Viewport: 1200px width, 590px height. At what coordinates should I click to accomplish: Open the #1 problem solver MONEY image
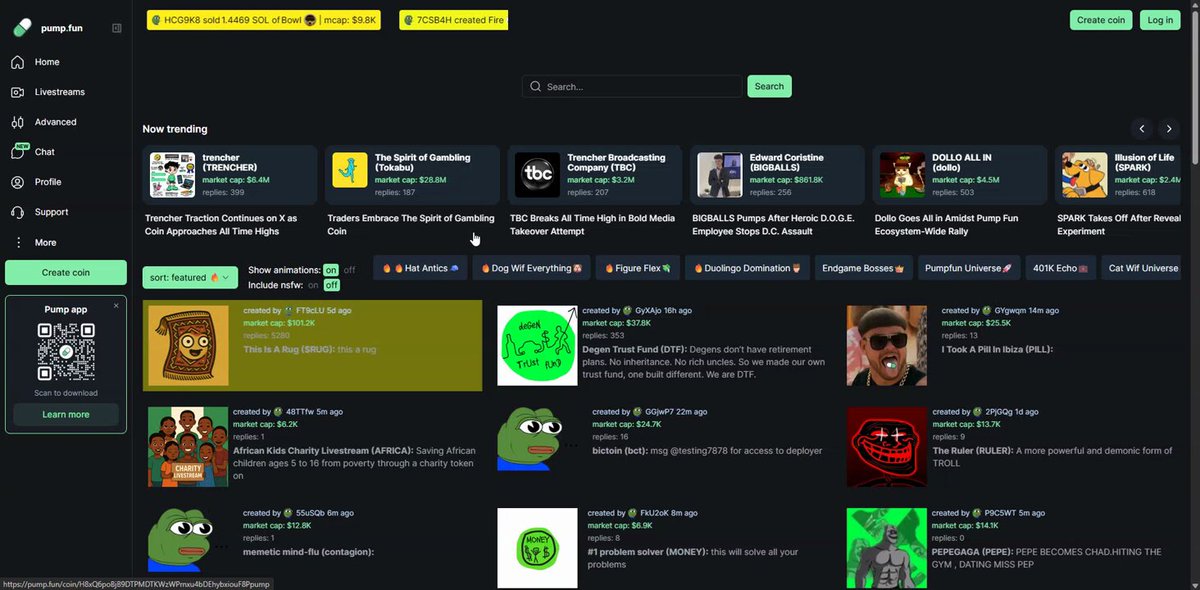(538, 547)
